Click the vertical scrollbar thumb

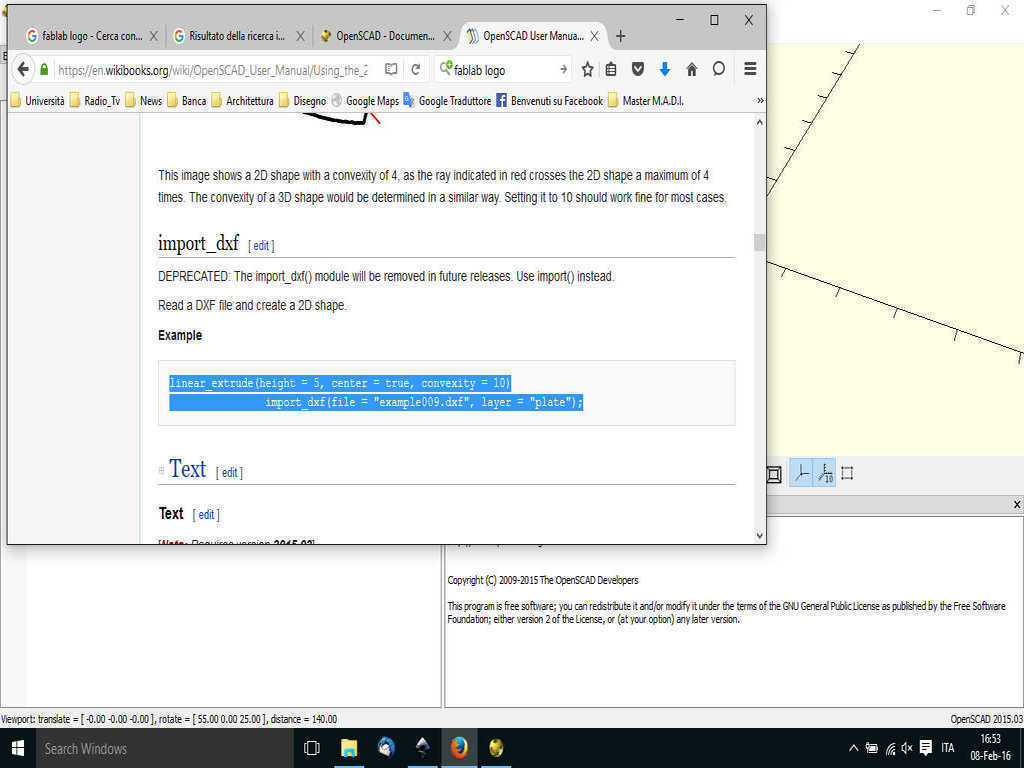click(759, 242)
